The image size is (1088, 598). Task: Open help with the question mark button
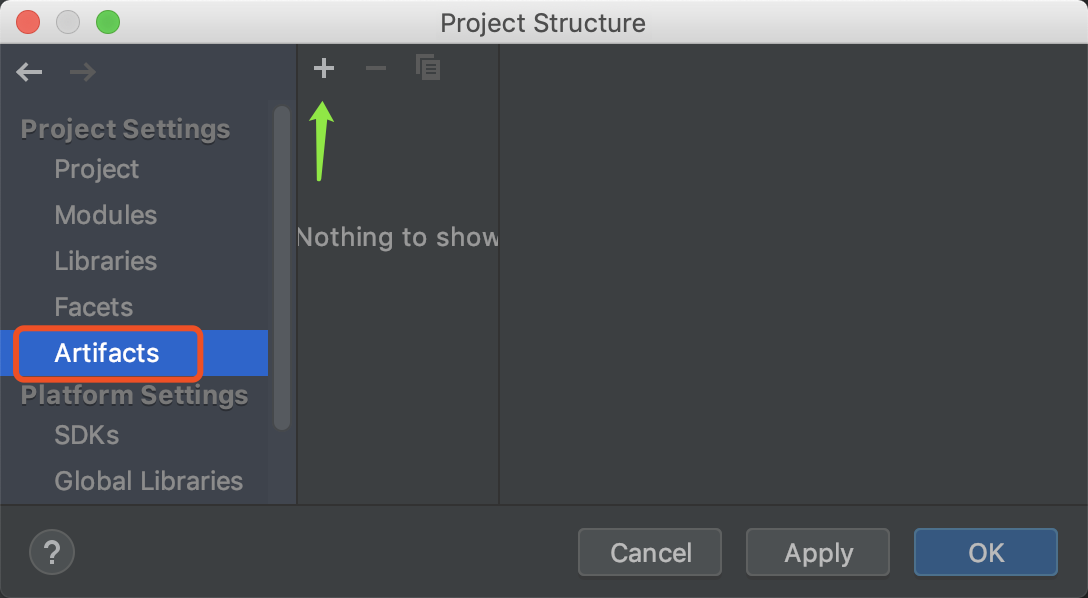pos(52,552)
